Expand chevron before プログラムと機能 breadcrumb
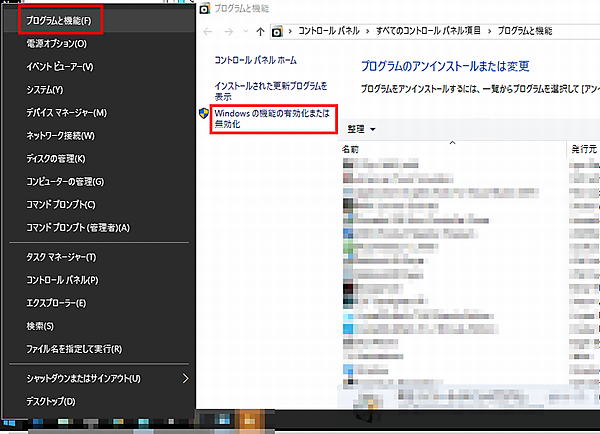600x434 pixels. point(489,31)
